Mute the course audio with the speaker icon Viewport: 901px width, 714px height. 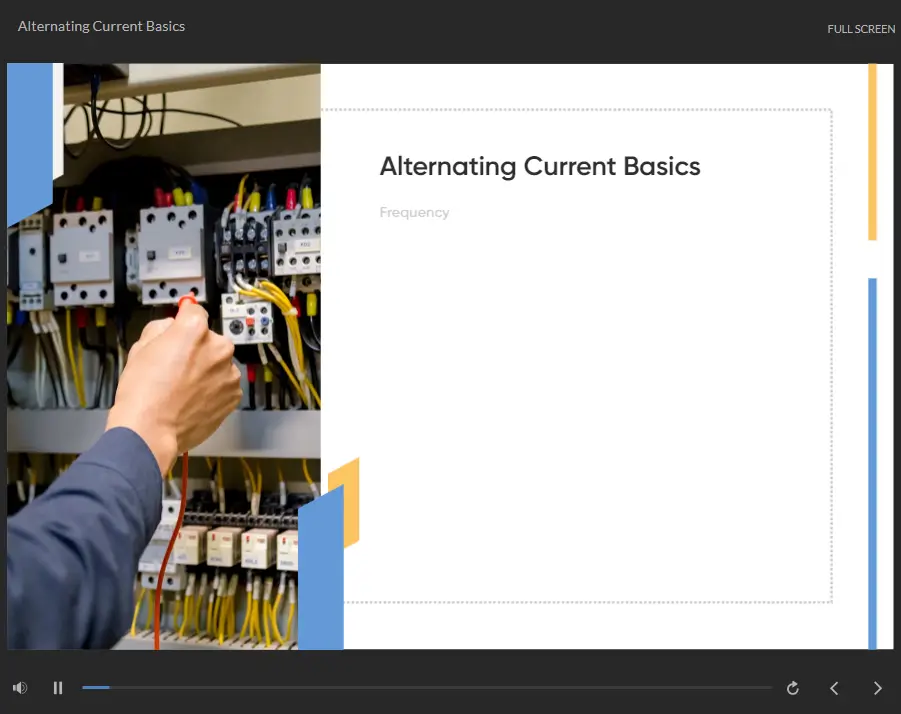20,688
